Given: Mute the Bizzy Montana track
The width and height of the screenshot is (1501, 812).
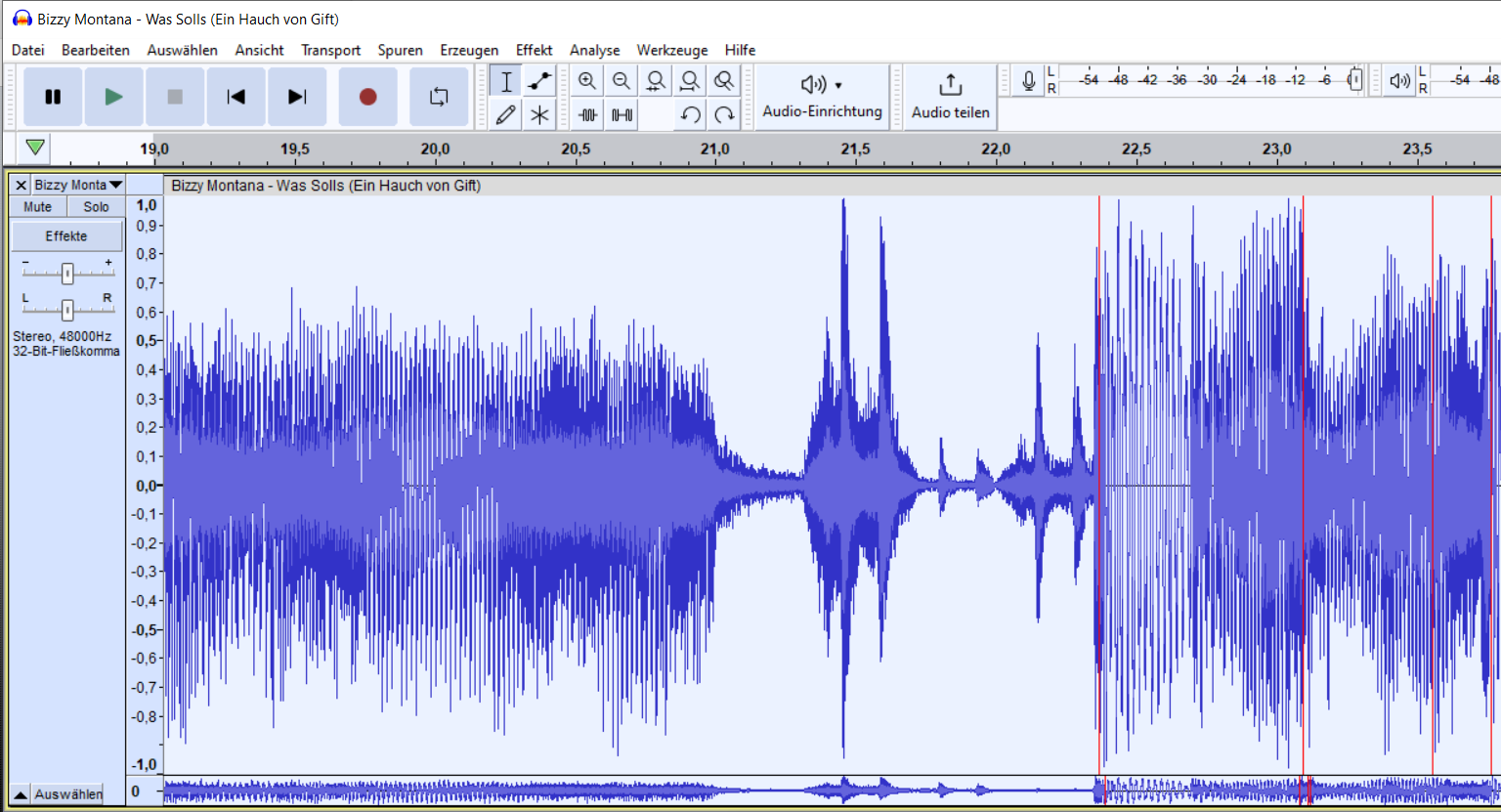Looking at the screenshot, I should click(x=38, y=207).
